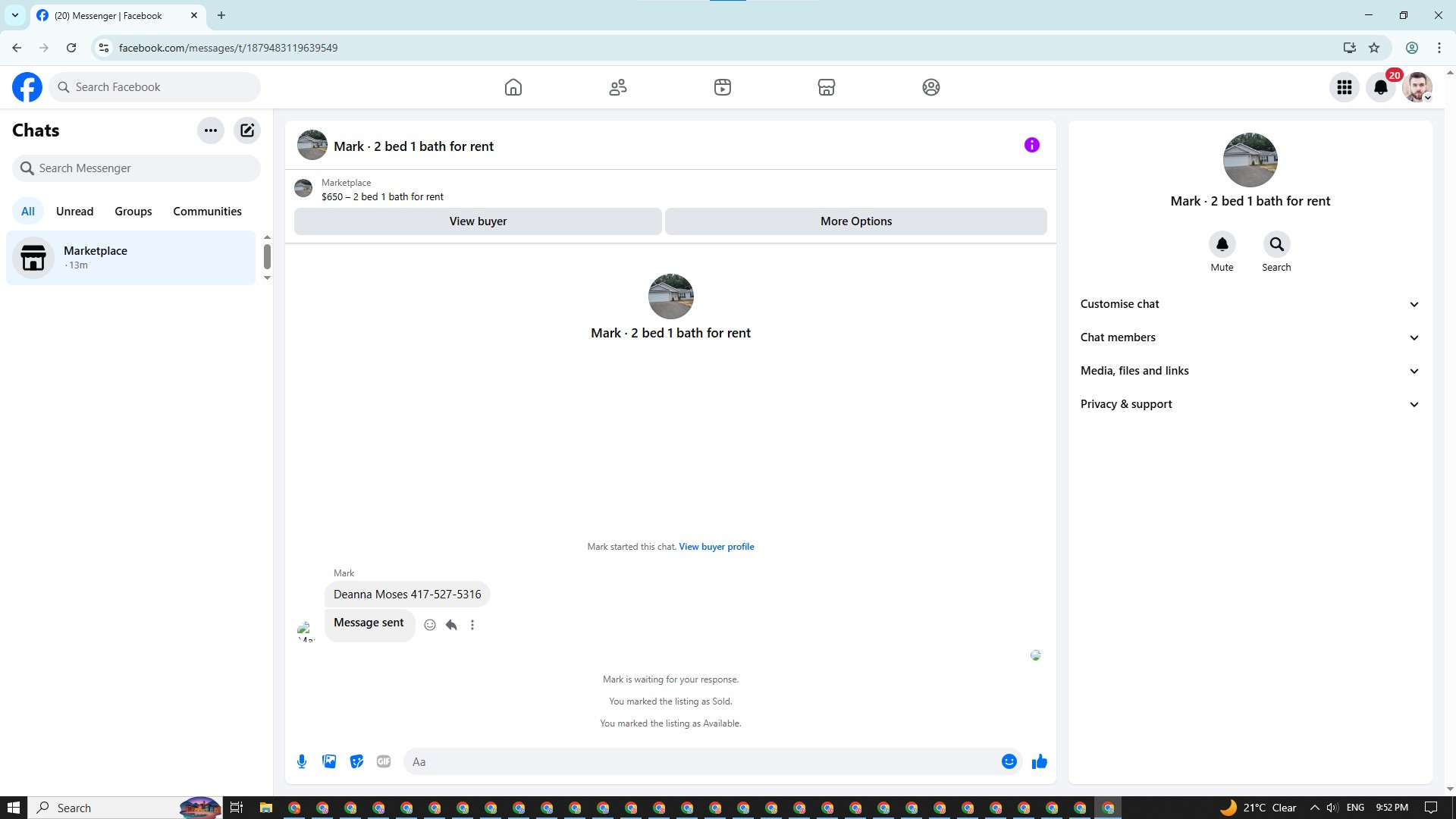
Task: Open Windows Task View icon
Action: 237,808
